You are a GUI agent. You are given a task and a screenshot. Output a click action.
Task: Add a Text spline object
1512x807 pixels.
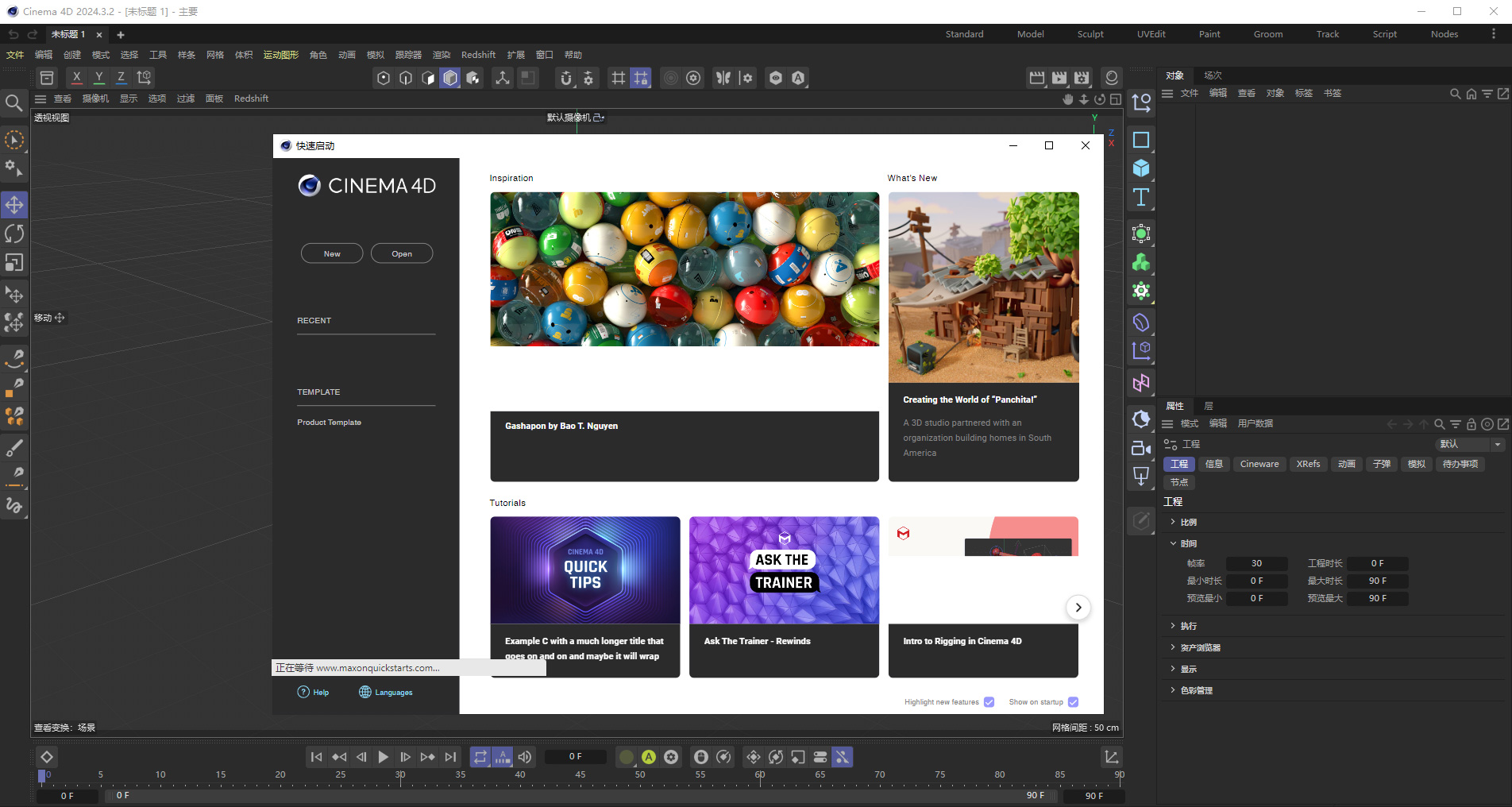click(x=1141, y=197)
